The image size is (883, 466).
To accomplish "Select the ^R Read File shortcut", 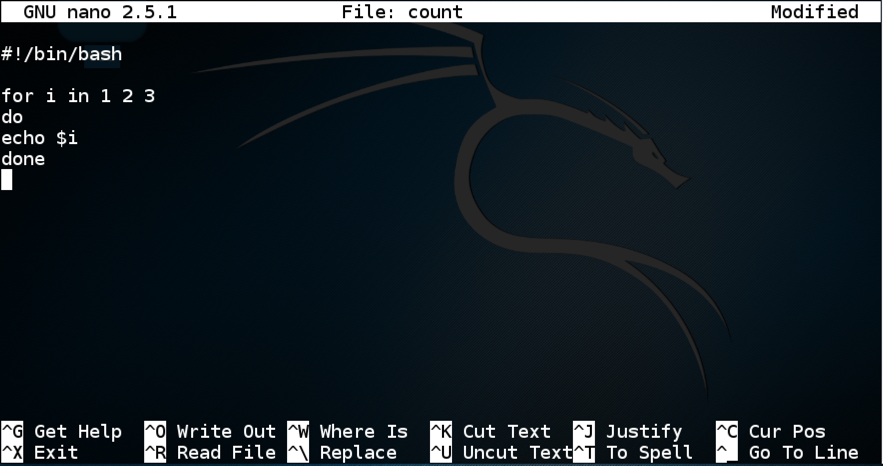I will click(x=210, y=452).
